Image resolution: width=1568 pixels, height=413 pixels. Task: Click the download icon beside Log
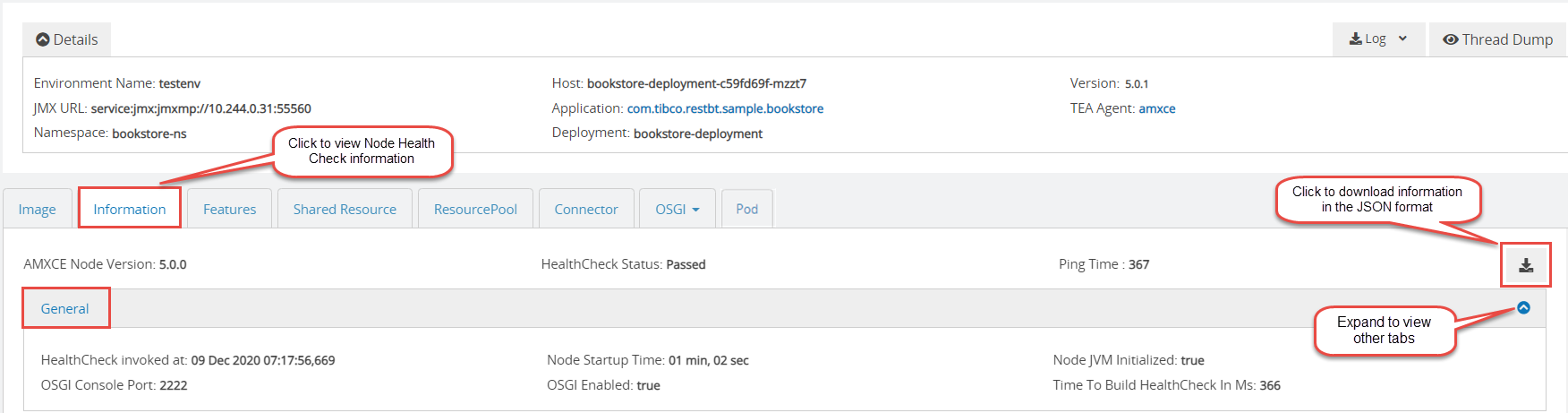(1356, 39)
